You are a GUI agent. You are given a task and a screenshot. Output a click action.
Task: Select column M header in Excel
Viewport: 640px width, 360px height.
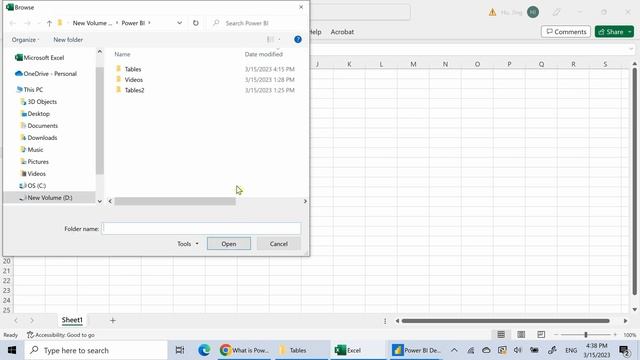[413, 64]
